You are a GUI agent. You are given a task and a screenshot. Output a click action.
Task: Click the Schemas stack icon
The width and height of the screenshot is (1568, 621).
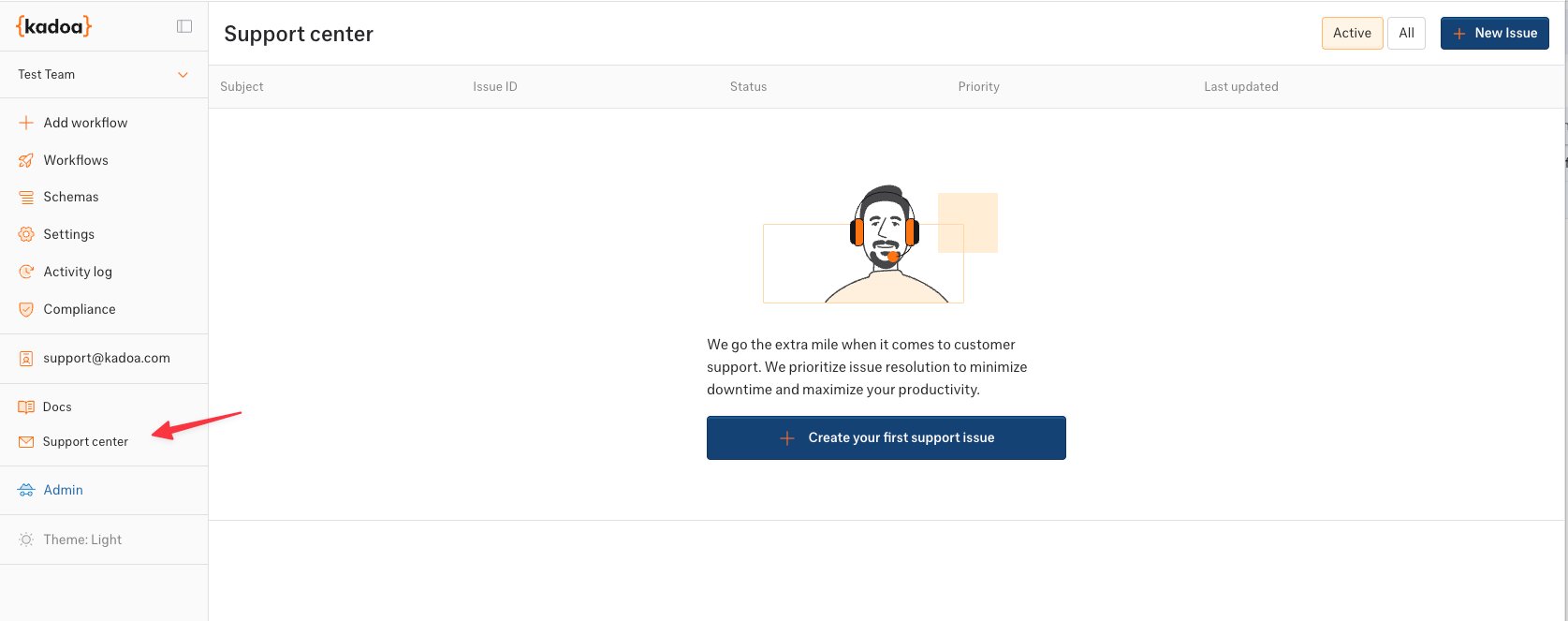point(26,198)
